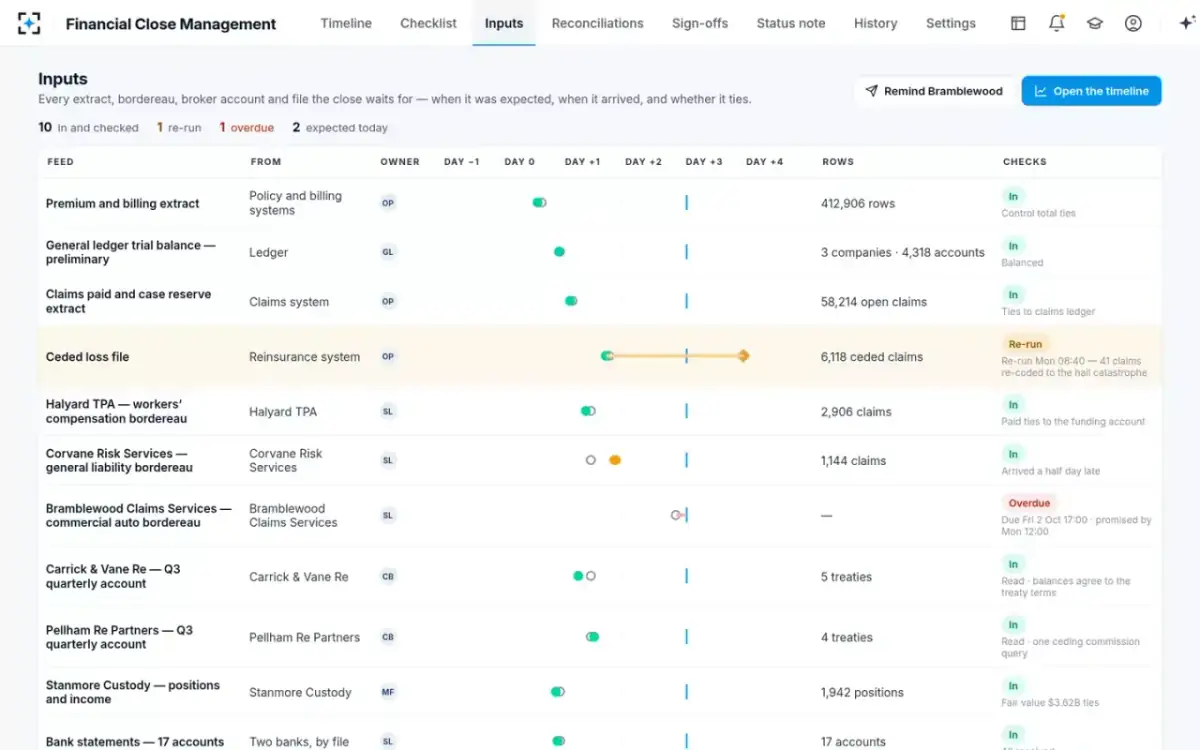The height and width of the screenshot is (750, 1200).
Task: Click the "5 treaties" cell
Action: [846, 577]
